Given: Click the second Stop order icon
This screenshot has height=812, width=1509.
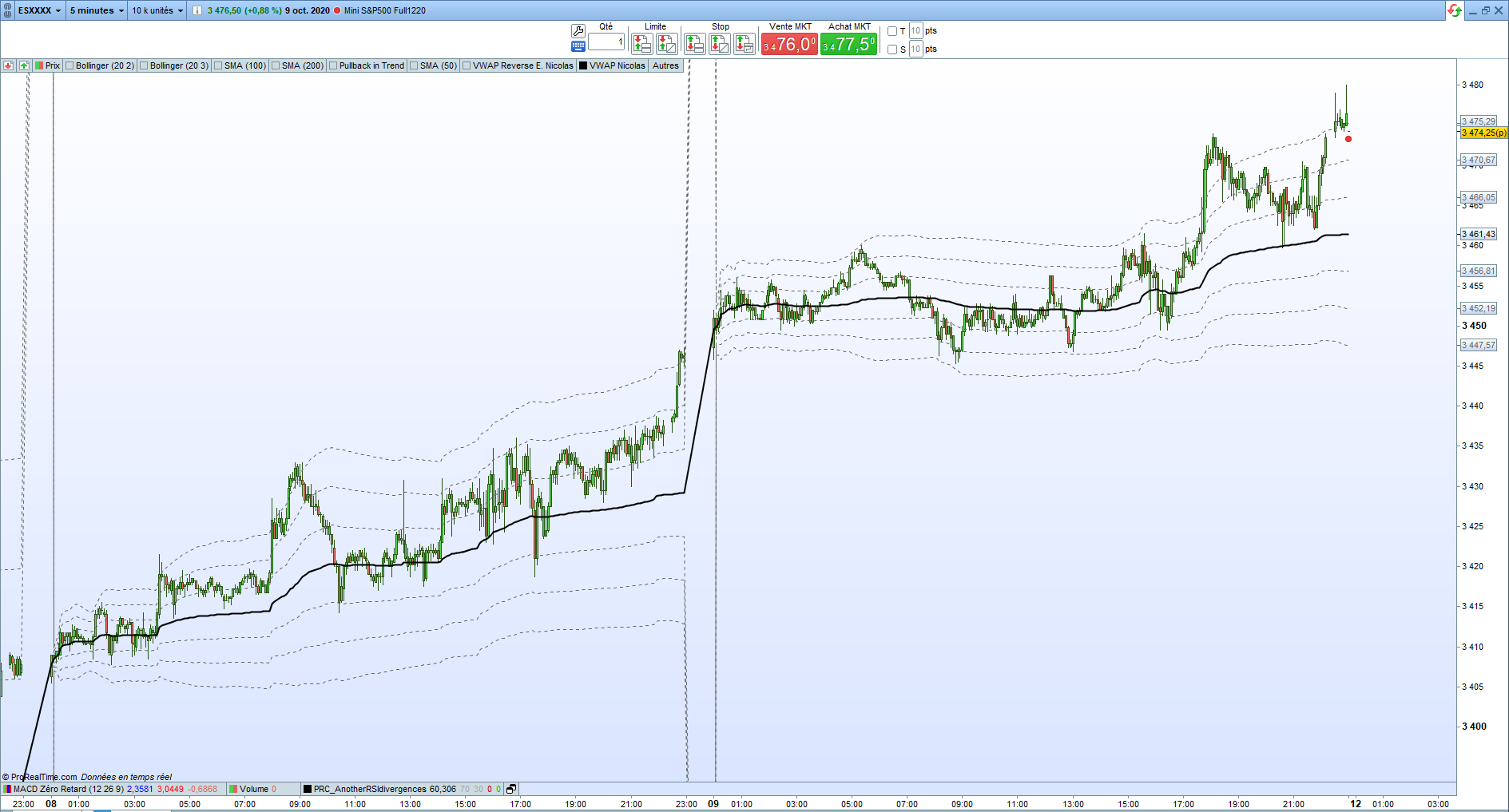Looking at the screenshot, I should tap(720, 45).
